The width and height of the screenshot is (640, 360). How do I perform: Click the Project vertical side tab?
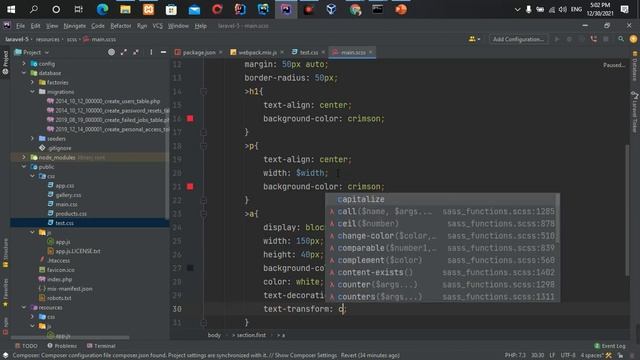point(5,62)
